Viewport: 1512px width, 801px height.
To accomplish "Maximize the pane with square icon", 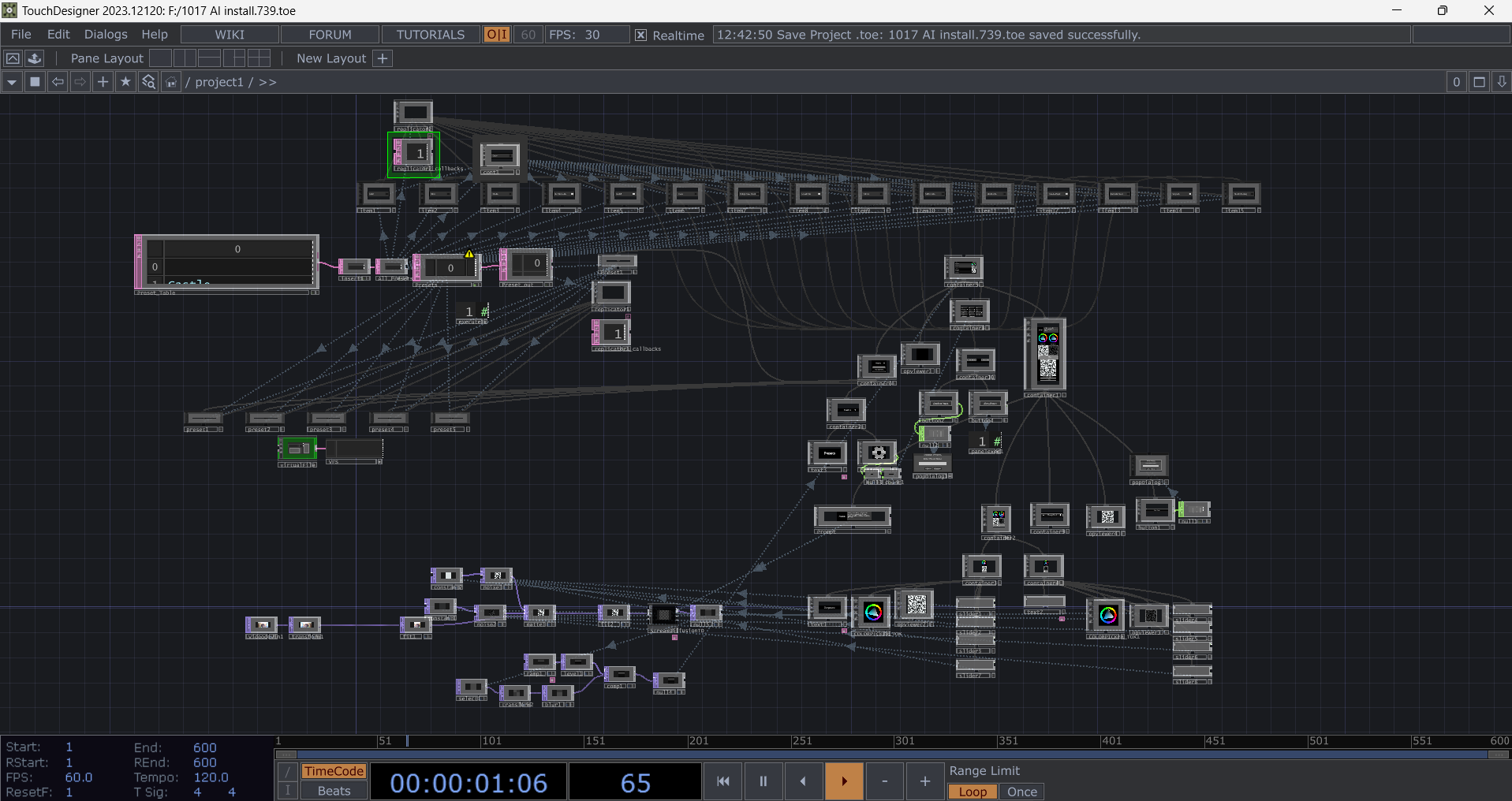I will [1480, 82].
